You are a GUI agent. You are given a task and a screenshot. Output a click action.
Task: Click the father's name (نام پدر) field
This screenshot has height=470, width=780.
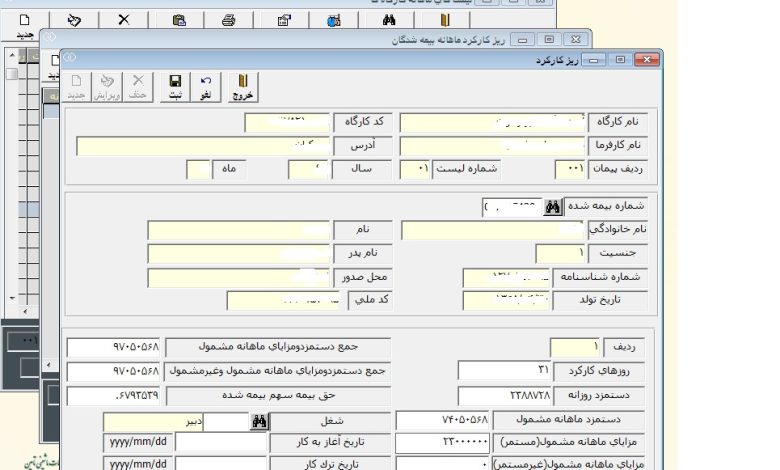pos(239,254)
